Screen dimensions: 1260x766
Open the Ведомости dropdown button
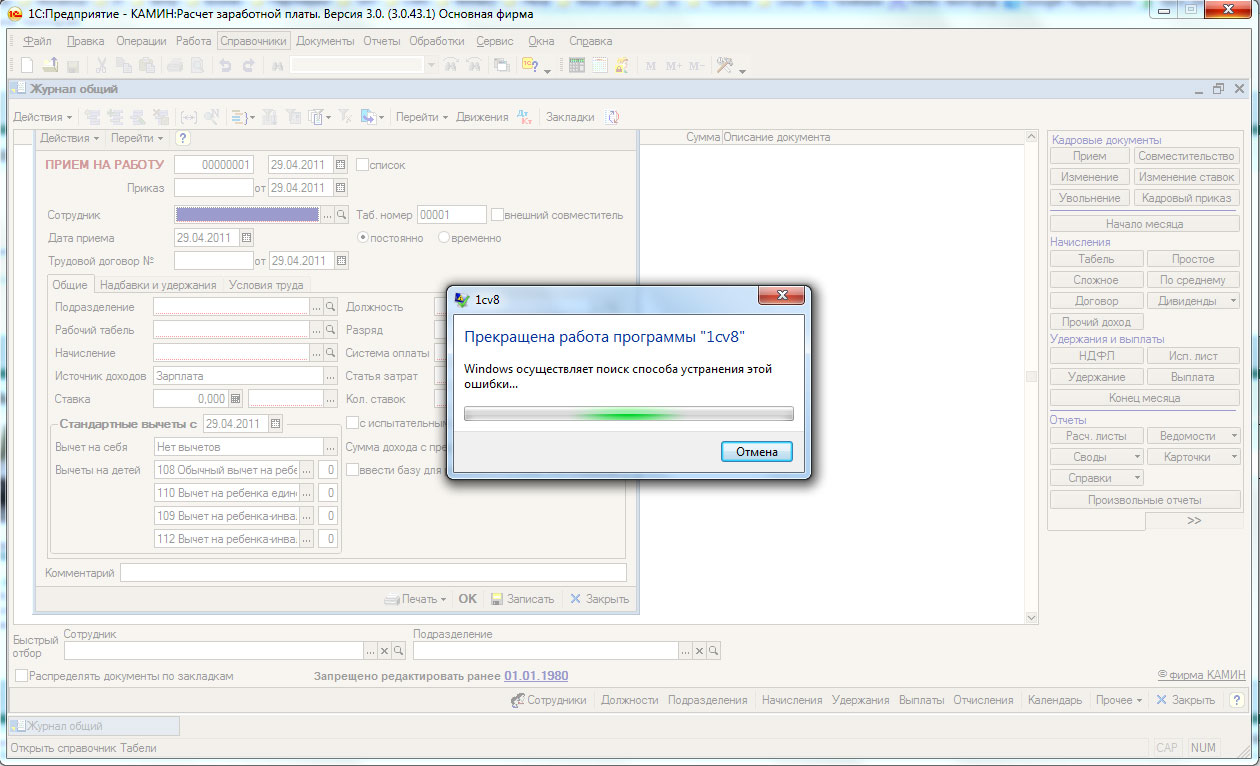click(x=1193, y=436)
